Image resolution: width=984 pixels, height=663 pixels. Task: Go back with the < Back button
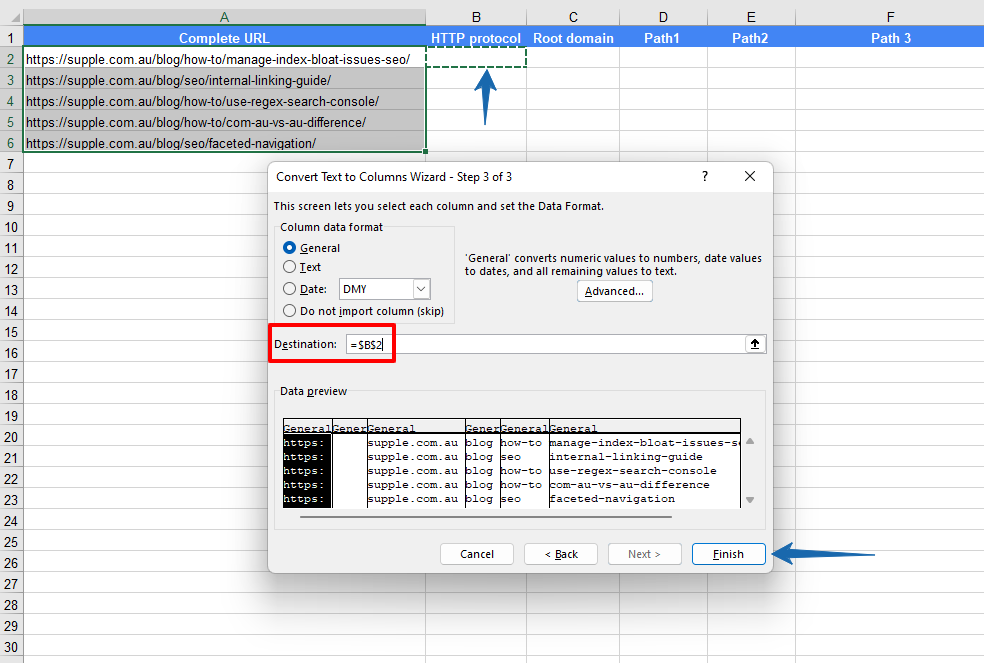coord(561,554)
